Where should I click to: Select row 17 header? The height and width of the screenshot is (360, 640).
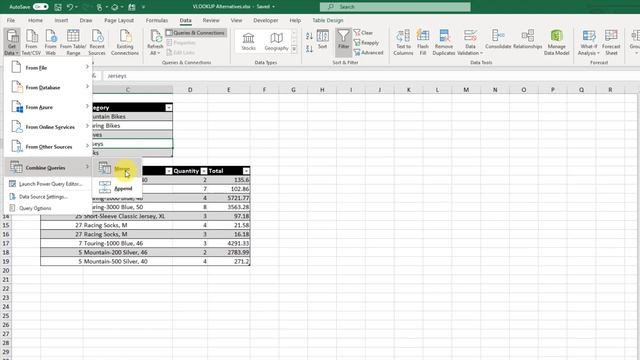[6, 243]
